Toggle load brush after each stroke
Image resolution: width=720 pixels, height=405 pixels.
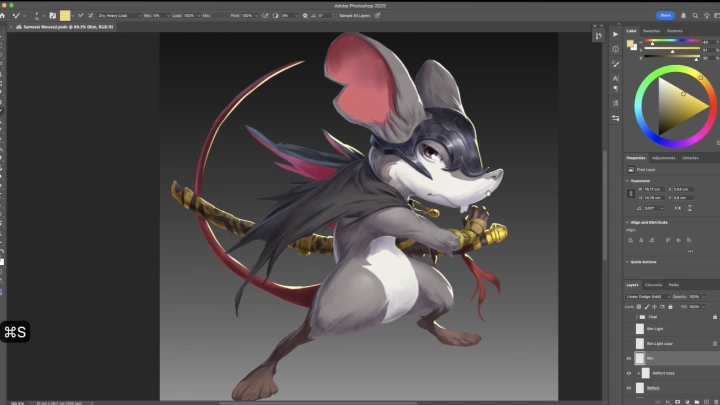coord(80,16)
